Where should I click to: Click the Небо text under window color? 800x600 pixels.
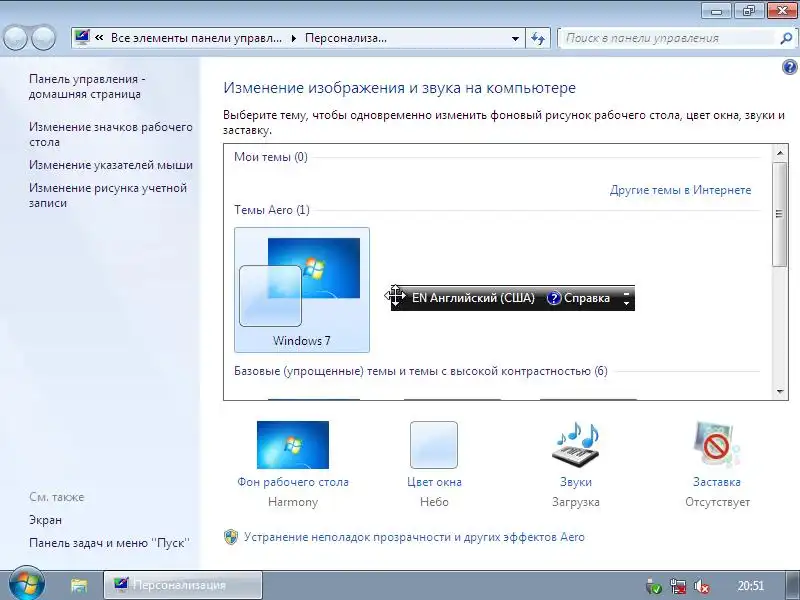(434, 502)
